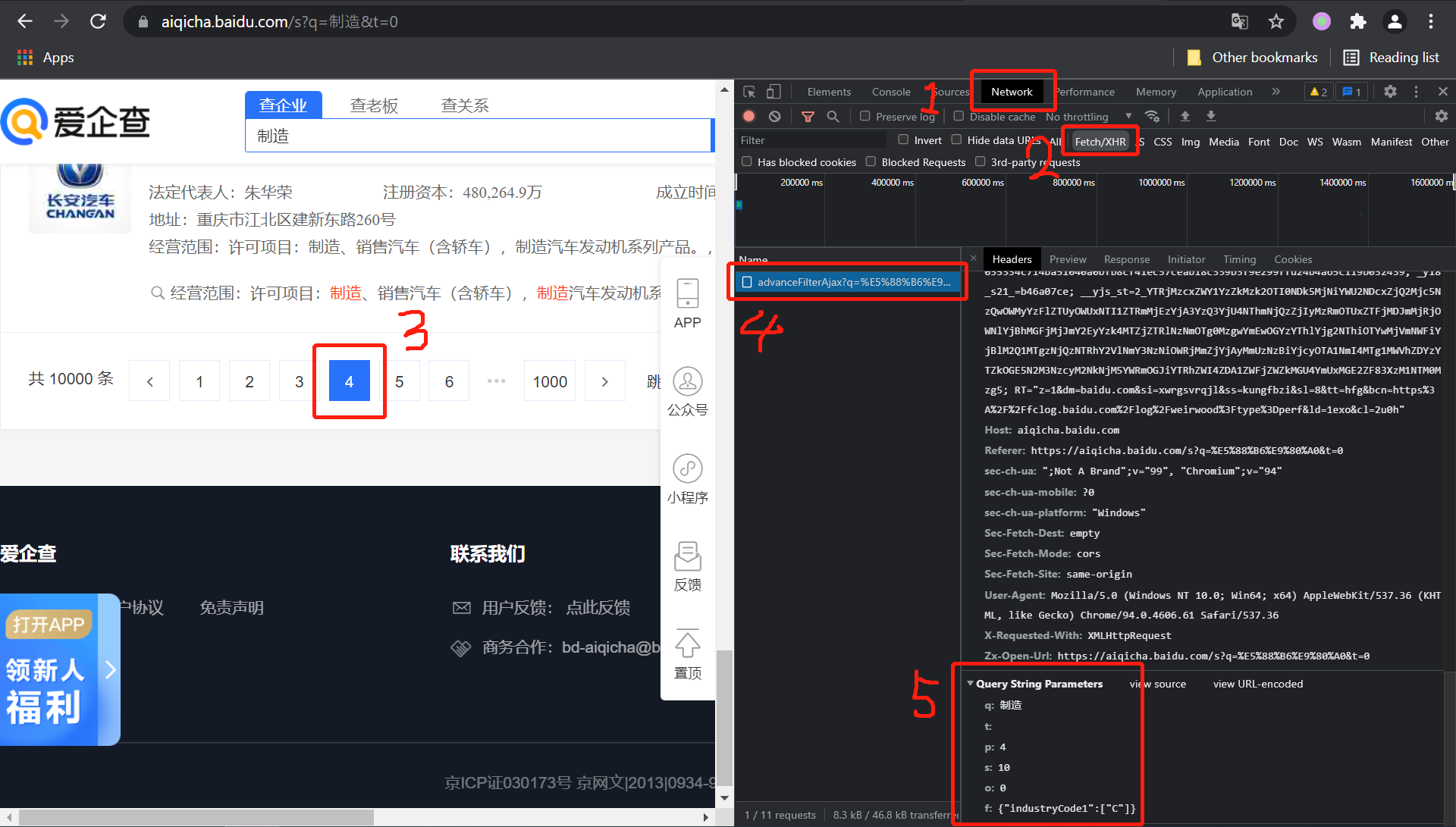Open the Chrome three-dot menu
Screen dimensions: 1456x827
point(1431,21)
